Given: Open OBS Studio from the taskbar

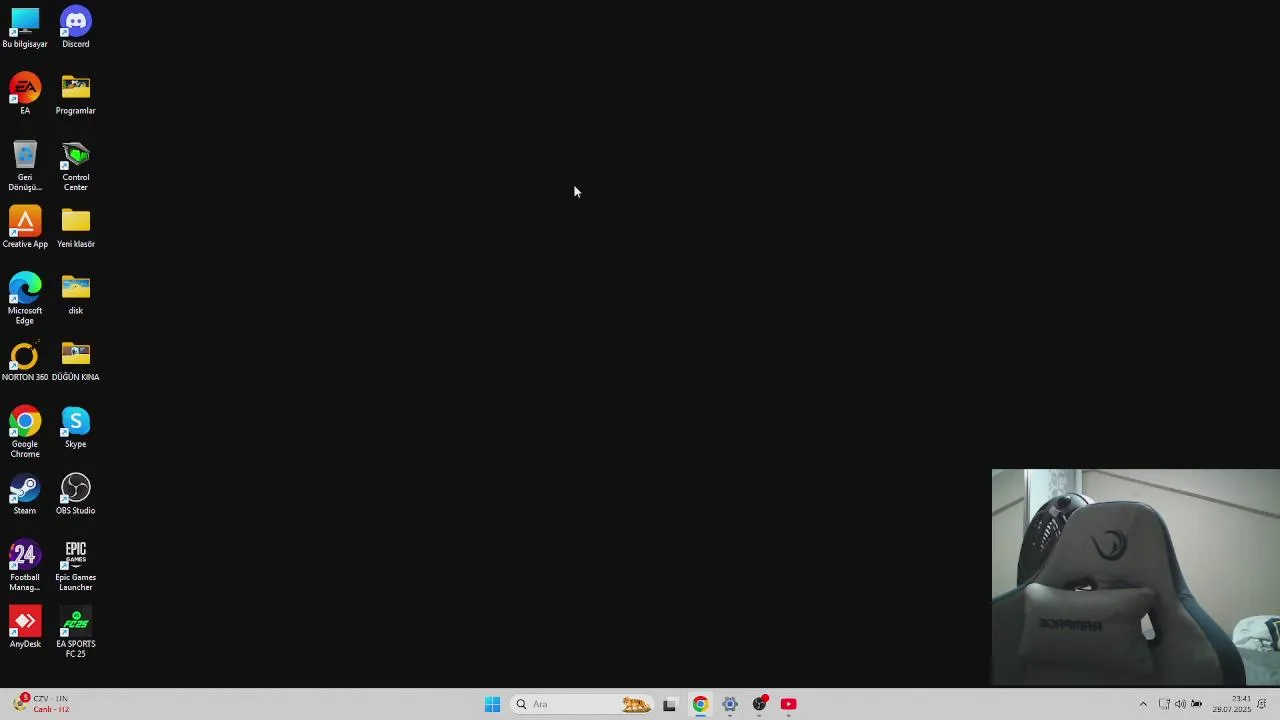Looking at the screenshot, I should (x=760, y=704).
